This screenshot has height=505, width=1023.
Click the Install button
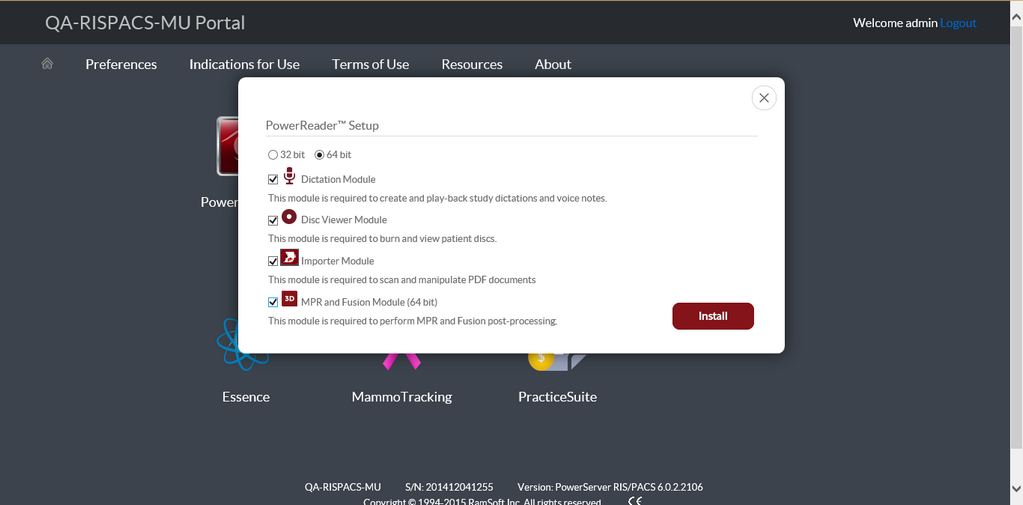coord(712,316)
